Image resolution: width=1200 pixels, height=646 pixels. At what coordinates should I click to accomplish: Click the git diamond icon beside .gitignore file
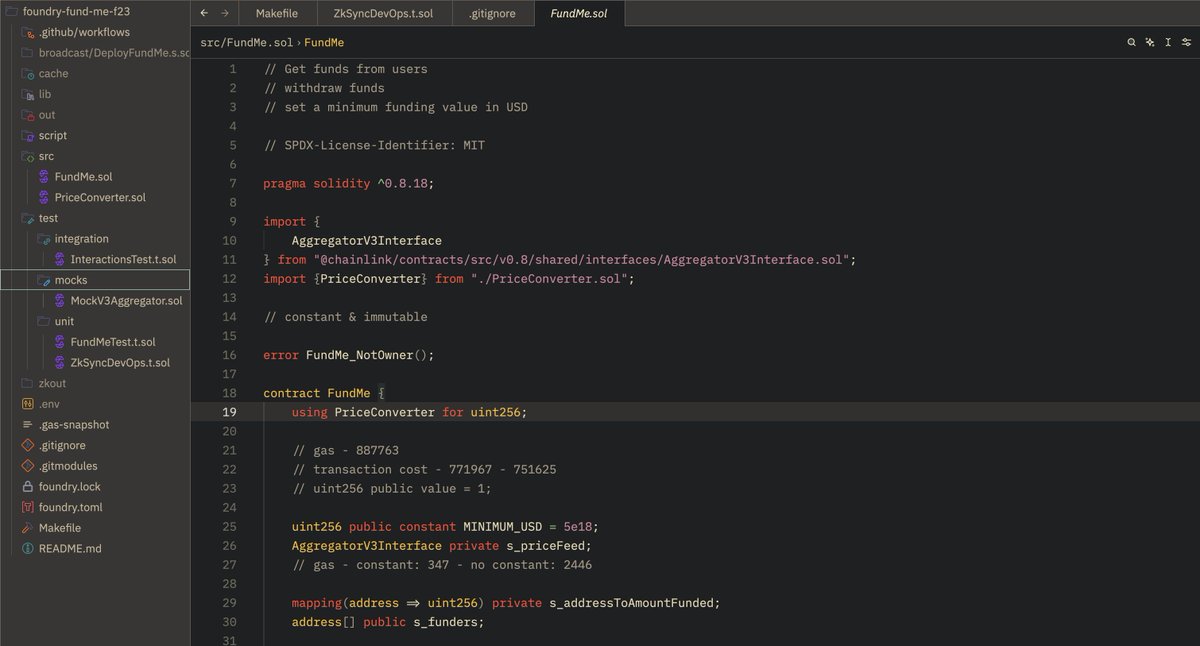point(28,445)
